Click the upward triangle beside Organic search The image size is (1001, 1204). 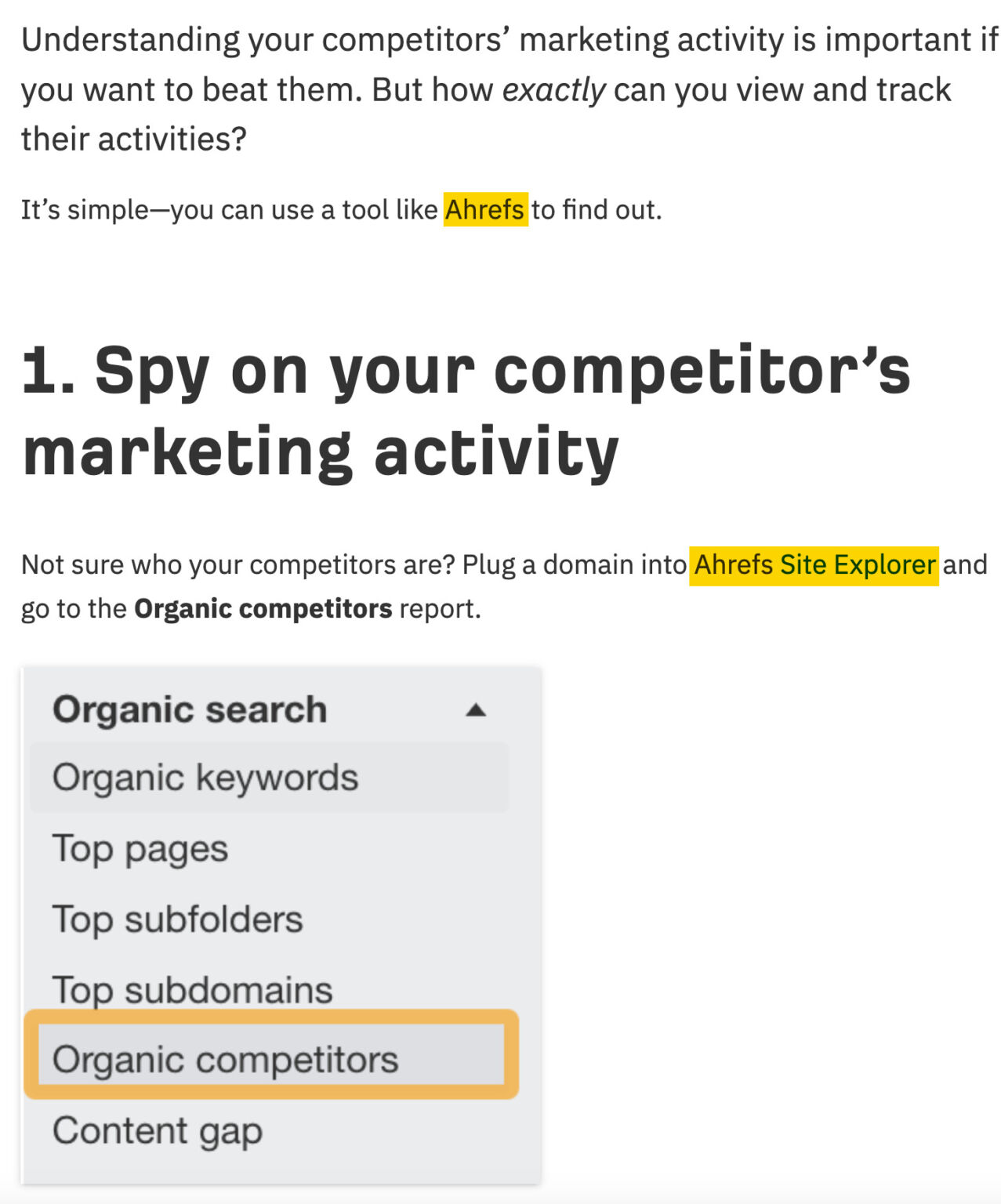[477, 710]
